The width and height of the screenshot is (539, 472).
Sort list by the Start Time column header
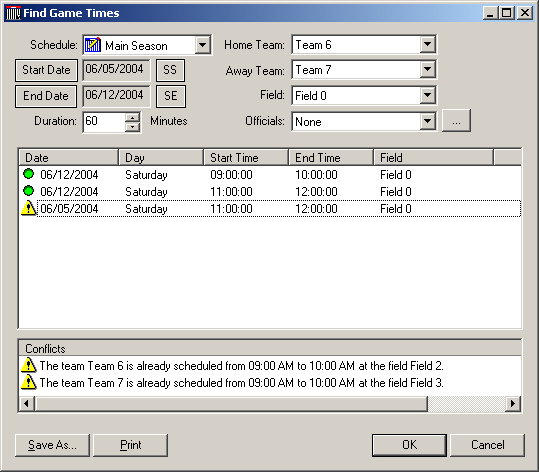(246, 158)
